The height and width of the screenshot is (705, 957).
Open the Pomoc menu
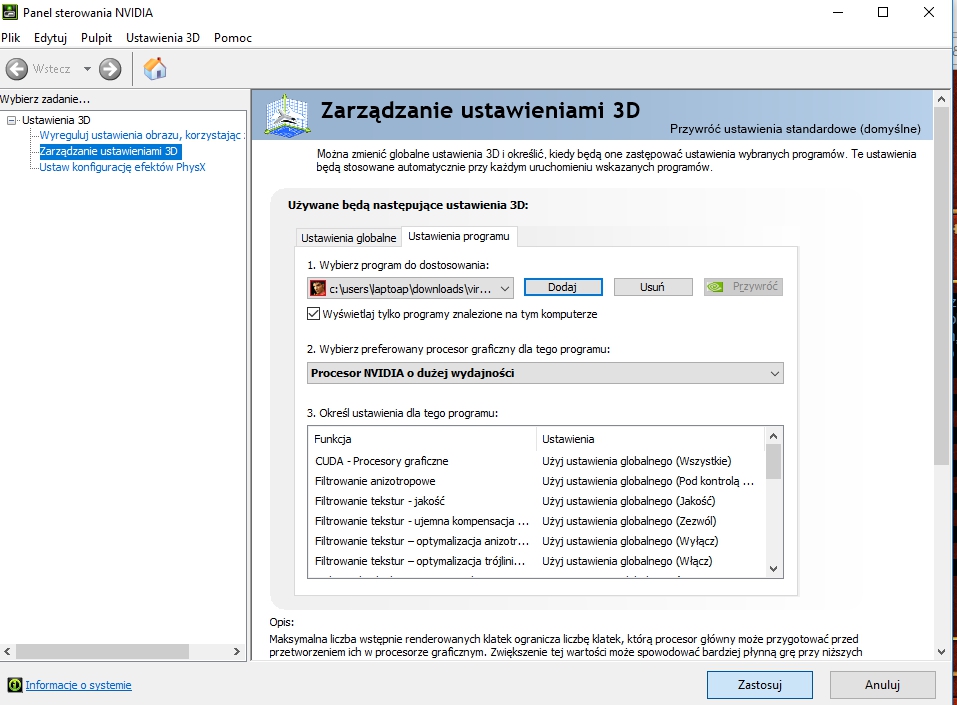point(233,38)
